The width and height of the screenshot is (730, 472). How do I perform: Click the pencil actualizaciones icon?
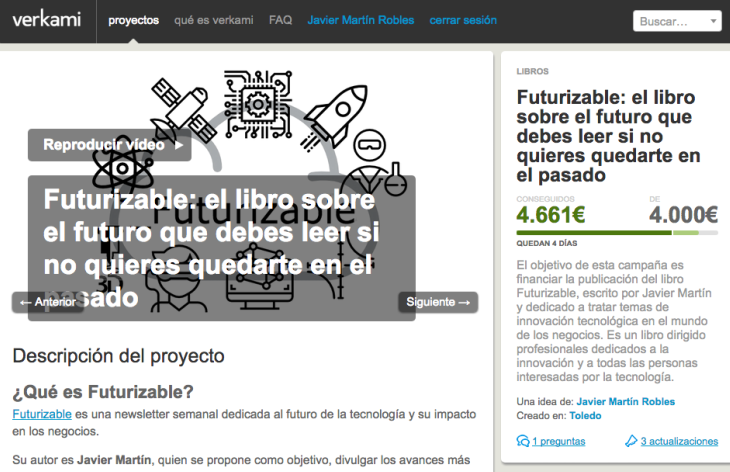[x=631, y=441]
